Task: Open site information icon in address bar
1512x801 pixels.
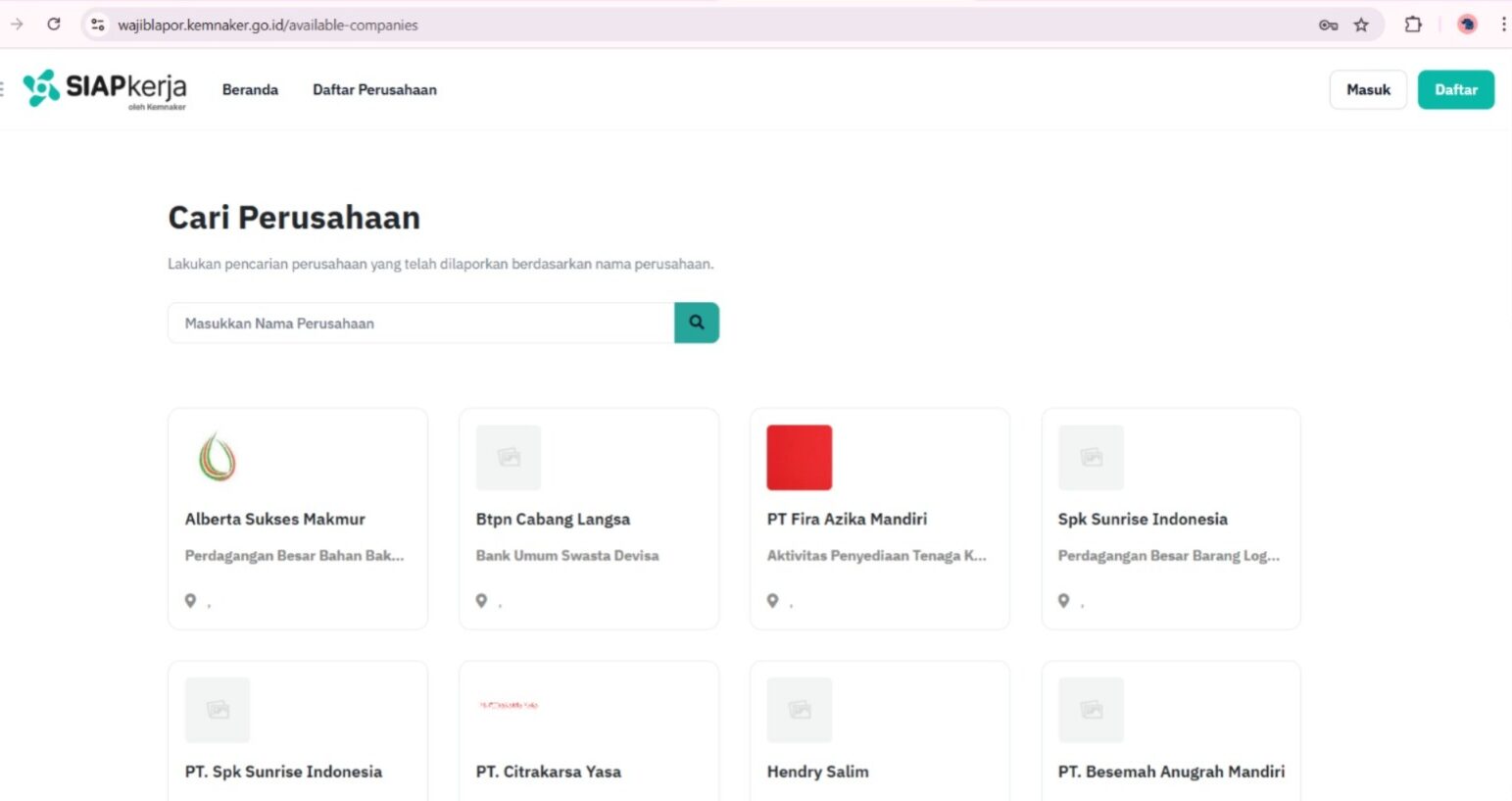Action: pyautogui.click(x=97, y=25)
